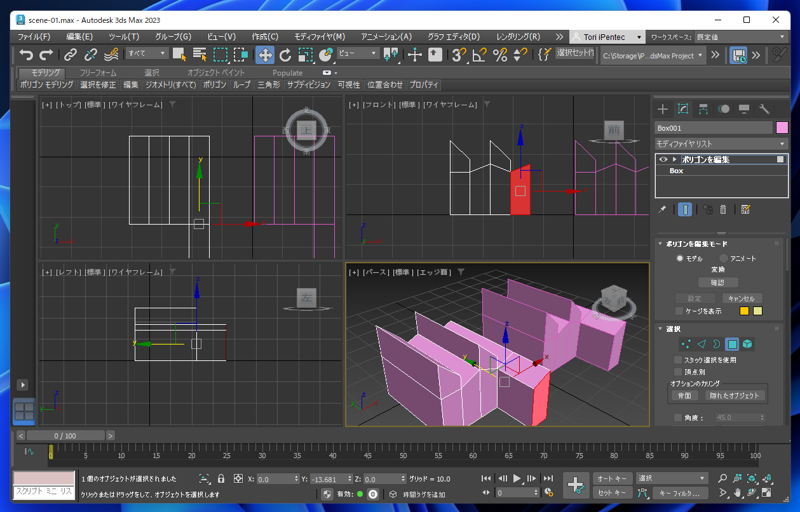Activate the Select Object tool
Viewport: 800px width, 512px height.
[x=179, y=55]
